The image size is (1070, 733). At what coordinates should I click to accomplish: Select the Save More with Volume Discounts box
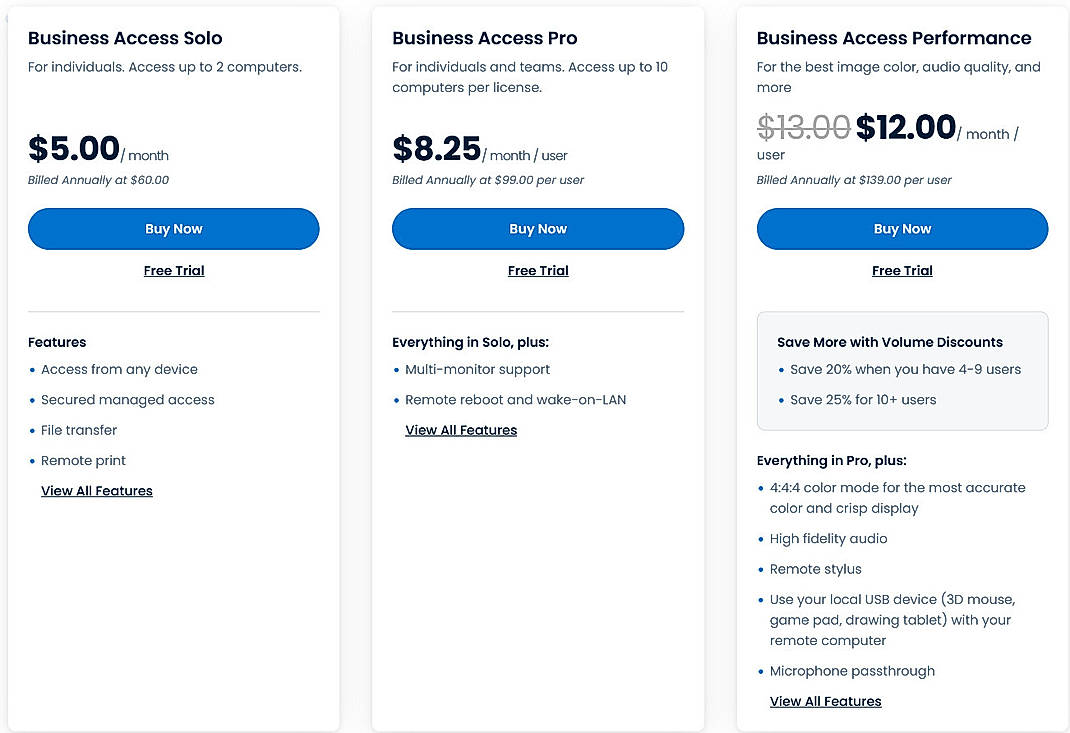pyautogui.click(x=902, y=370)
